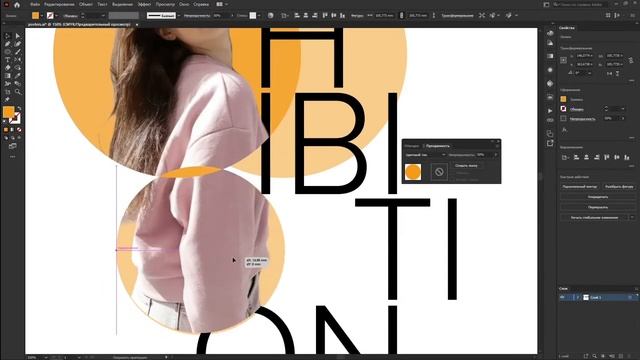Select the Pen tool

[x=7, y=44]
